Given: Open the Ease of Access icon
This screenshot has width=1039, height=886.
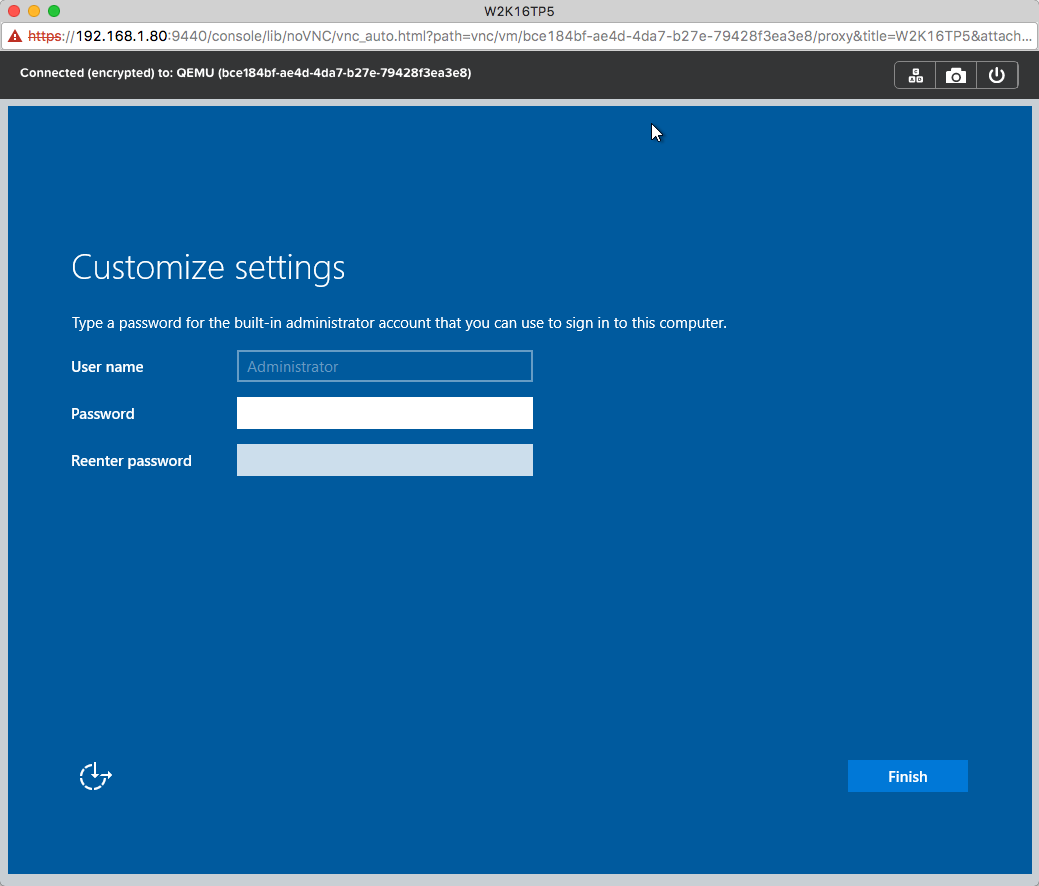Looking at the screenshot, I should coord(95,776).
